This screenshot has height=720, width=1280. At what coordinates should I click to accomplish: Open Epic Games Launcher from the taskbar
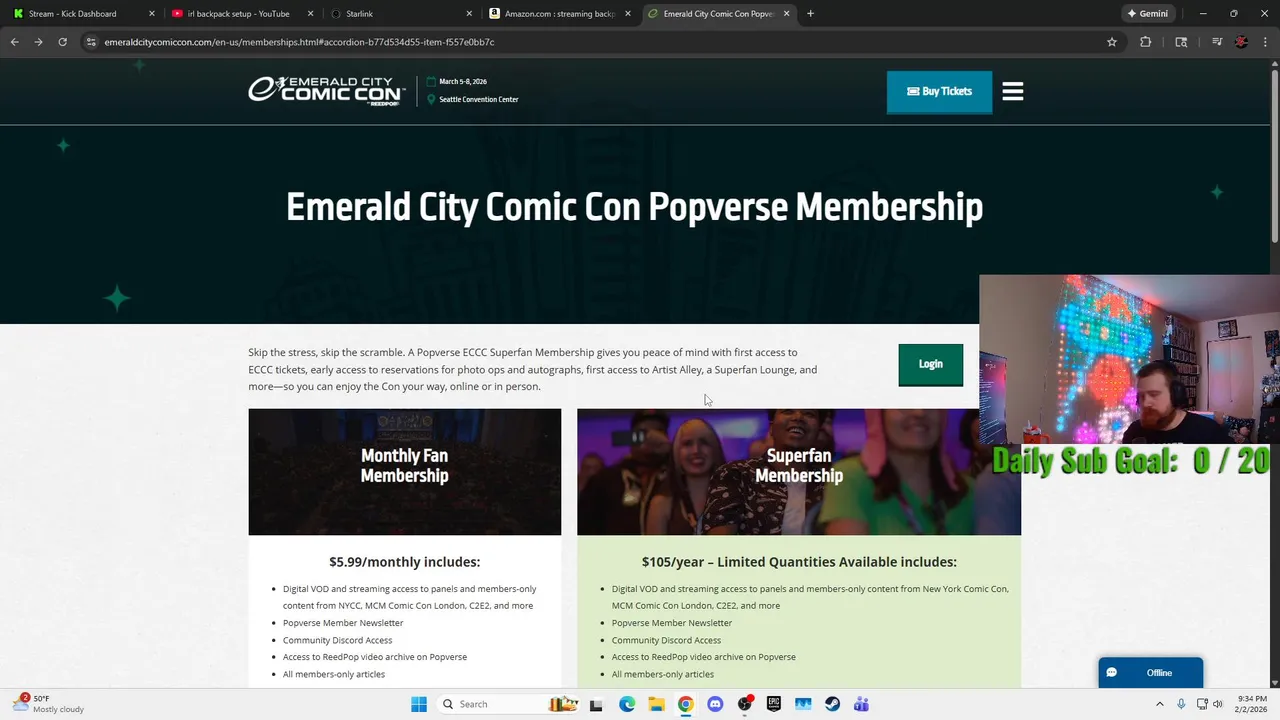tap(774, 704)
